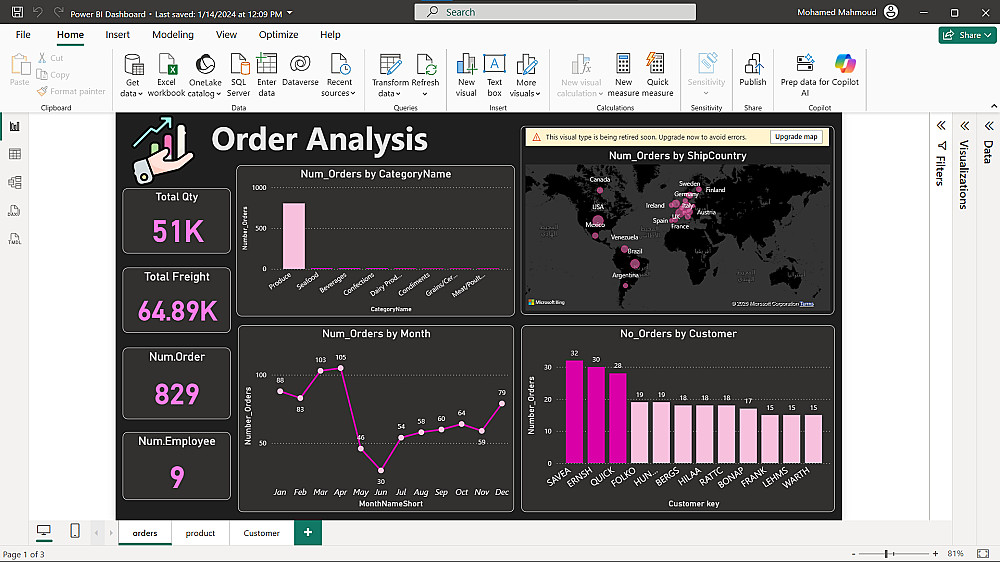Click fit to page icon
The image size is (1000, 562).
(983, 553)
